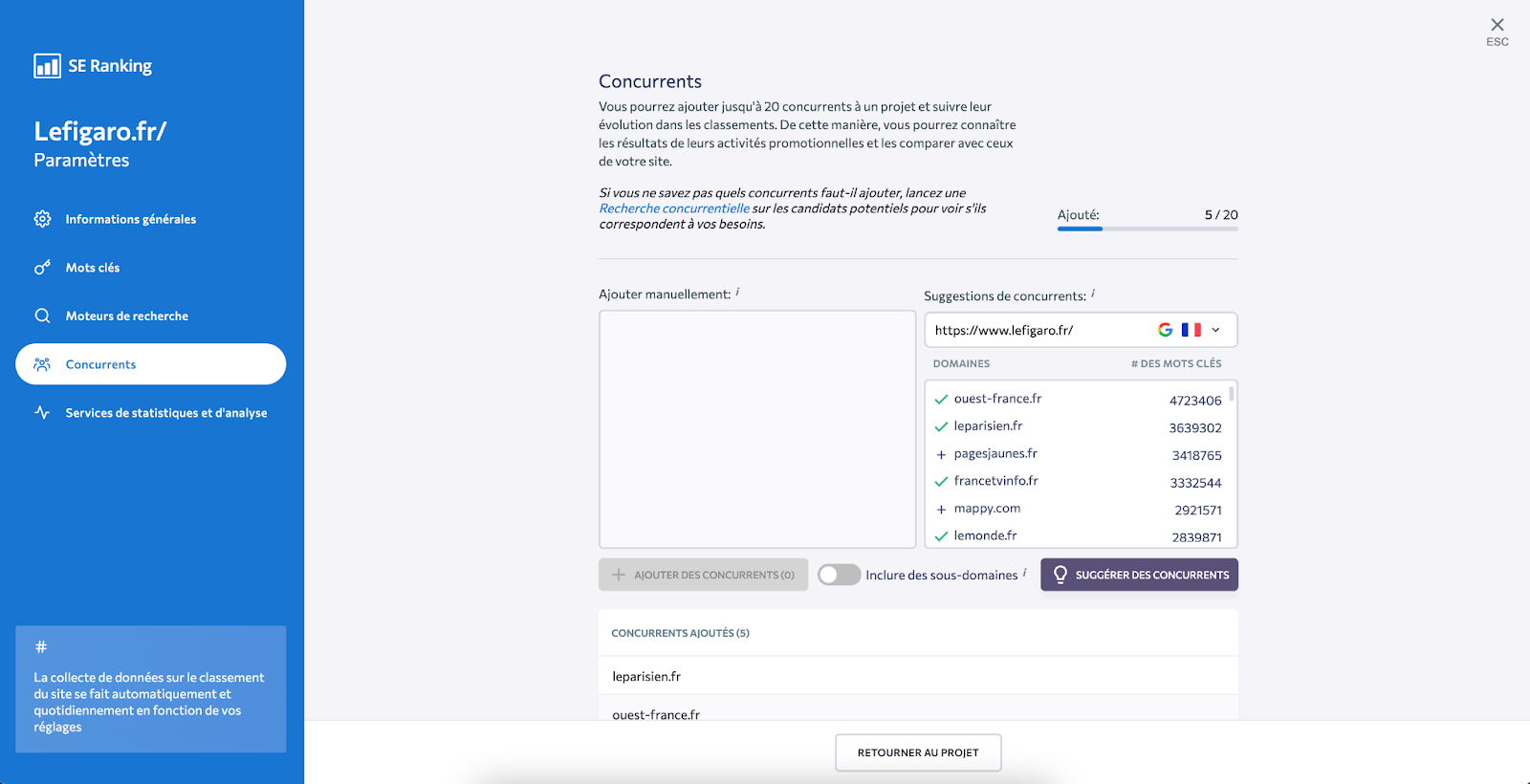Click the value 2921571
The image size is (1530, 784).
(1198, 511)
